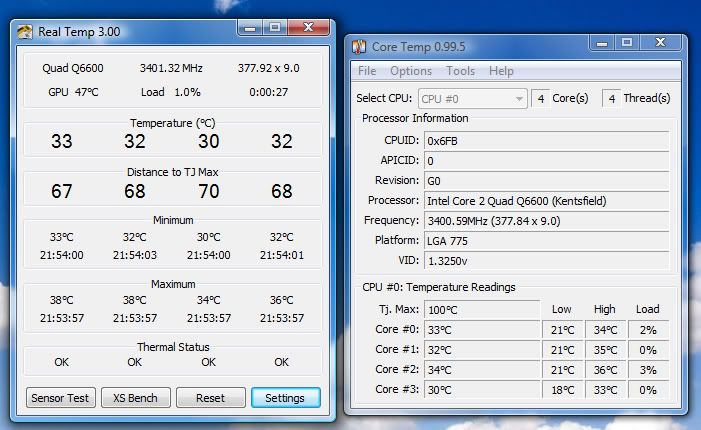
Task: Click the Quad Q6600 label in Real Temp
Action: coord(72,68)
